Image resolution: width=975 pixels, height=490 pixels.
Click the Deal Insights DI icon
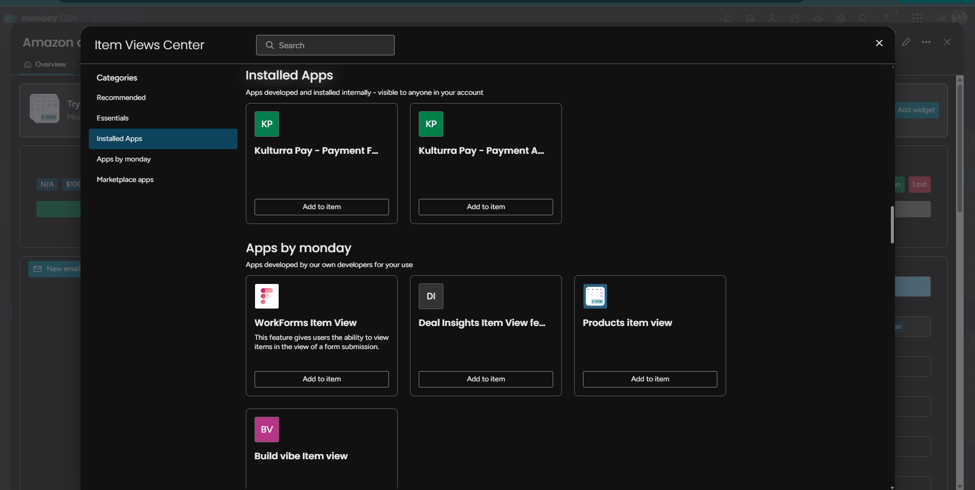[x=431, y=296]
